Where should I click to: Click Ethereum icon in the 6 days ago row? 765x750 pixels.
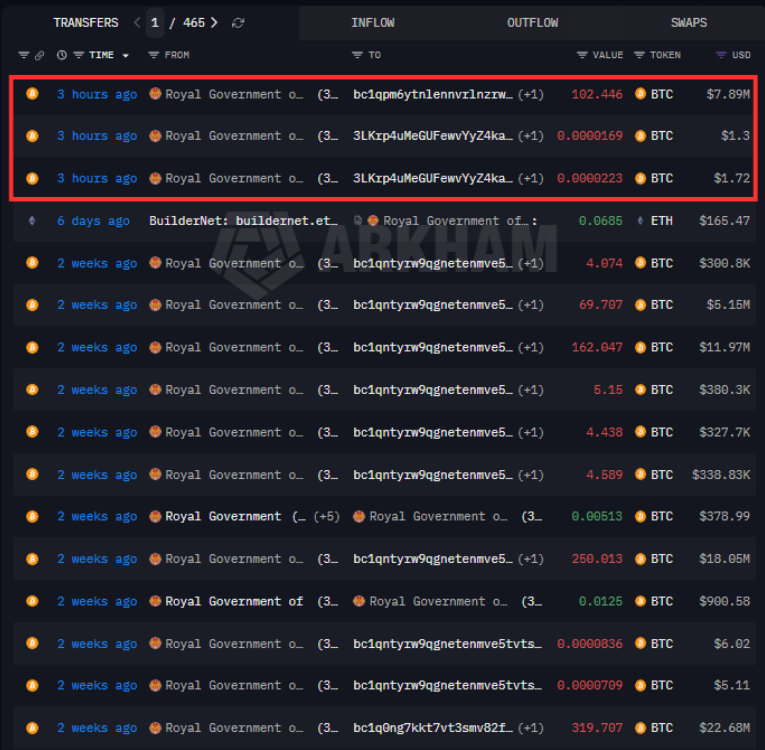click(32, 221)
